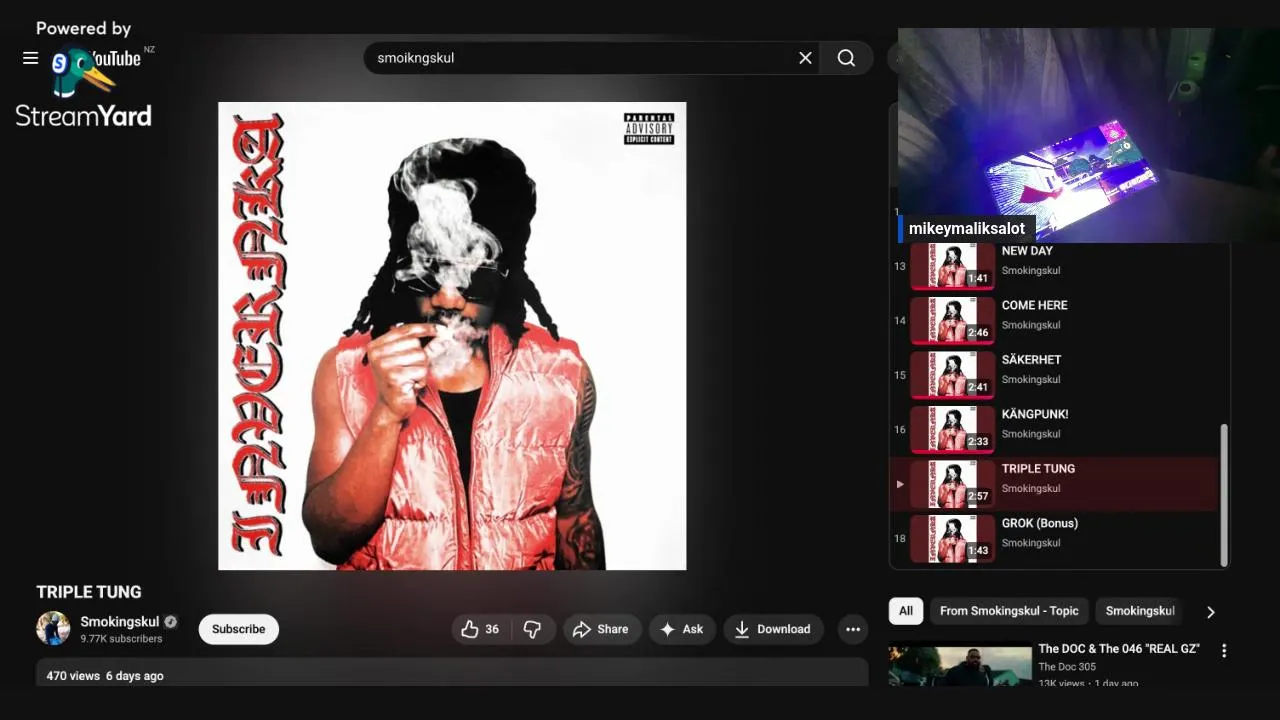1280x720 pixels.
Task: Click the SÄKERHET track thumbnail
Action: [952, 375]
